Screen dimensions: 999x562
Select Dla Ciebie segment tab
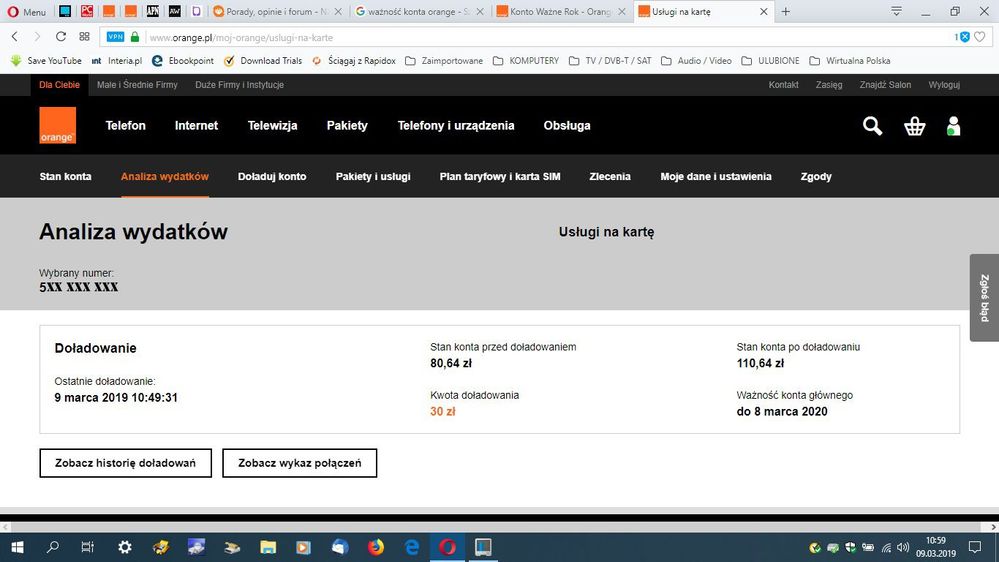59,85
